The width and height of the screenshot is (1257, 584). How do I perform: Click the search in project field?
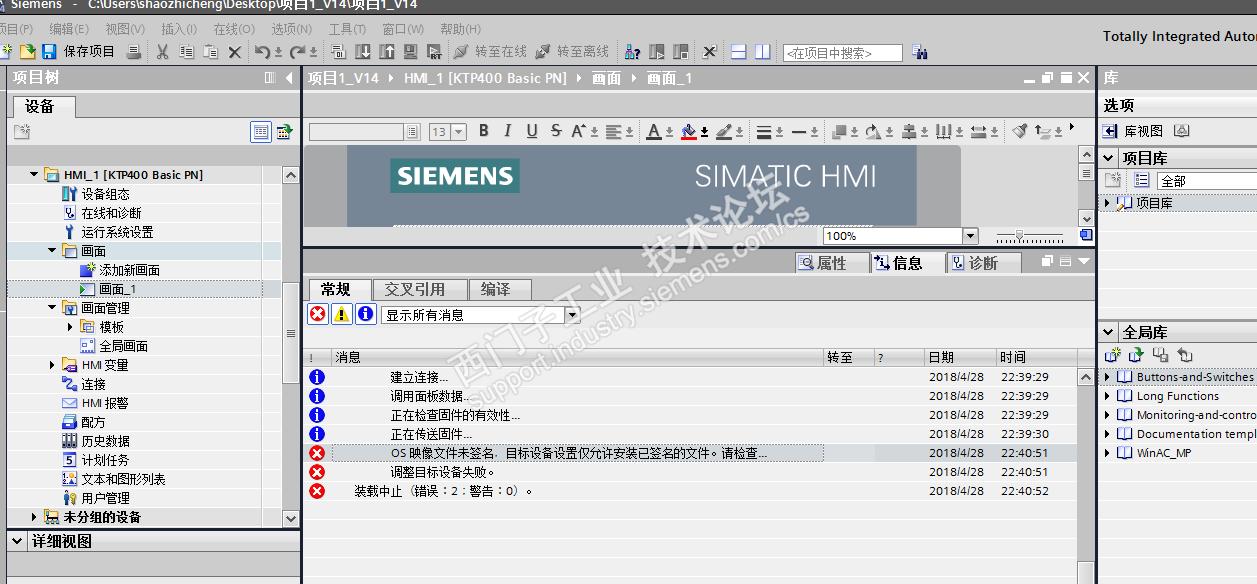click(x=843, y=53)
